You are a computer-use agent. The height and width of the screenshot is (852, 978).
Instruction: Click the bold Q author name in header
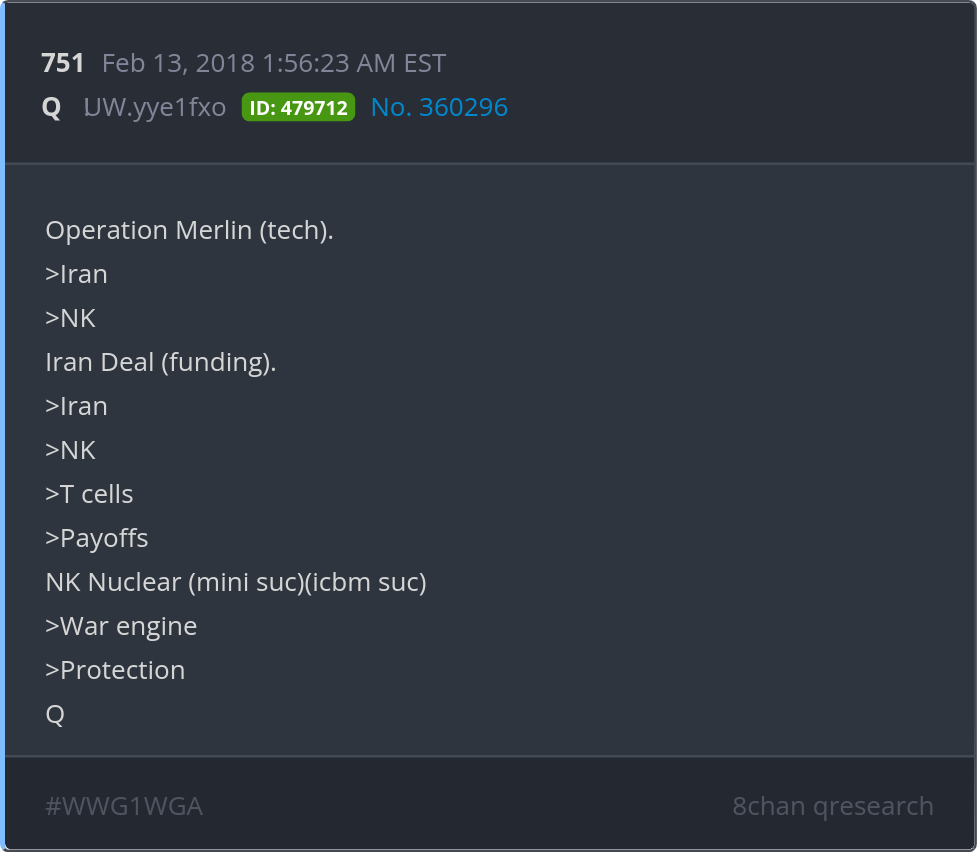51,108
